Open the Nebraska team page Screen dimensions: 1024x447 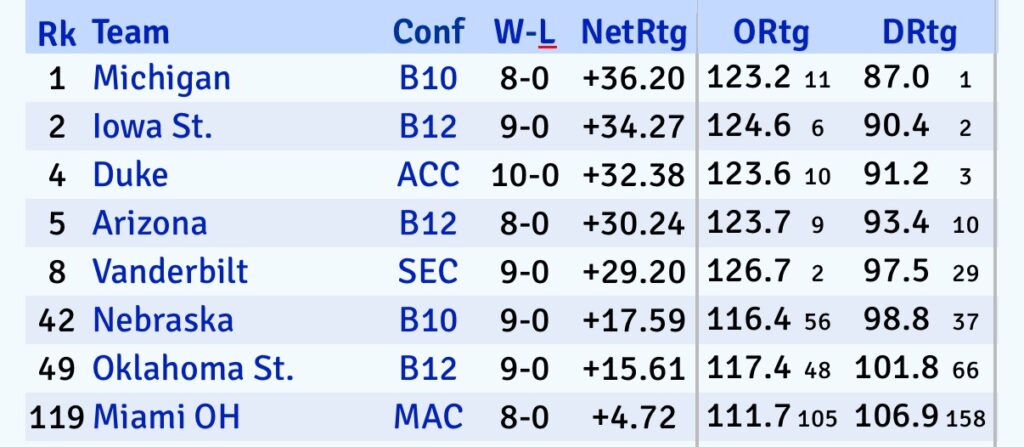[x=162, y=320]
